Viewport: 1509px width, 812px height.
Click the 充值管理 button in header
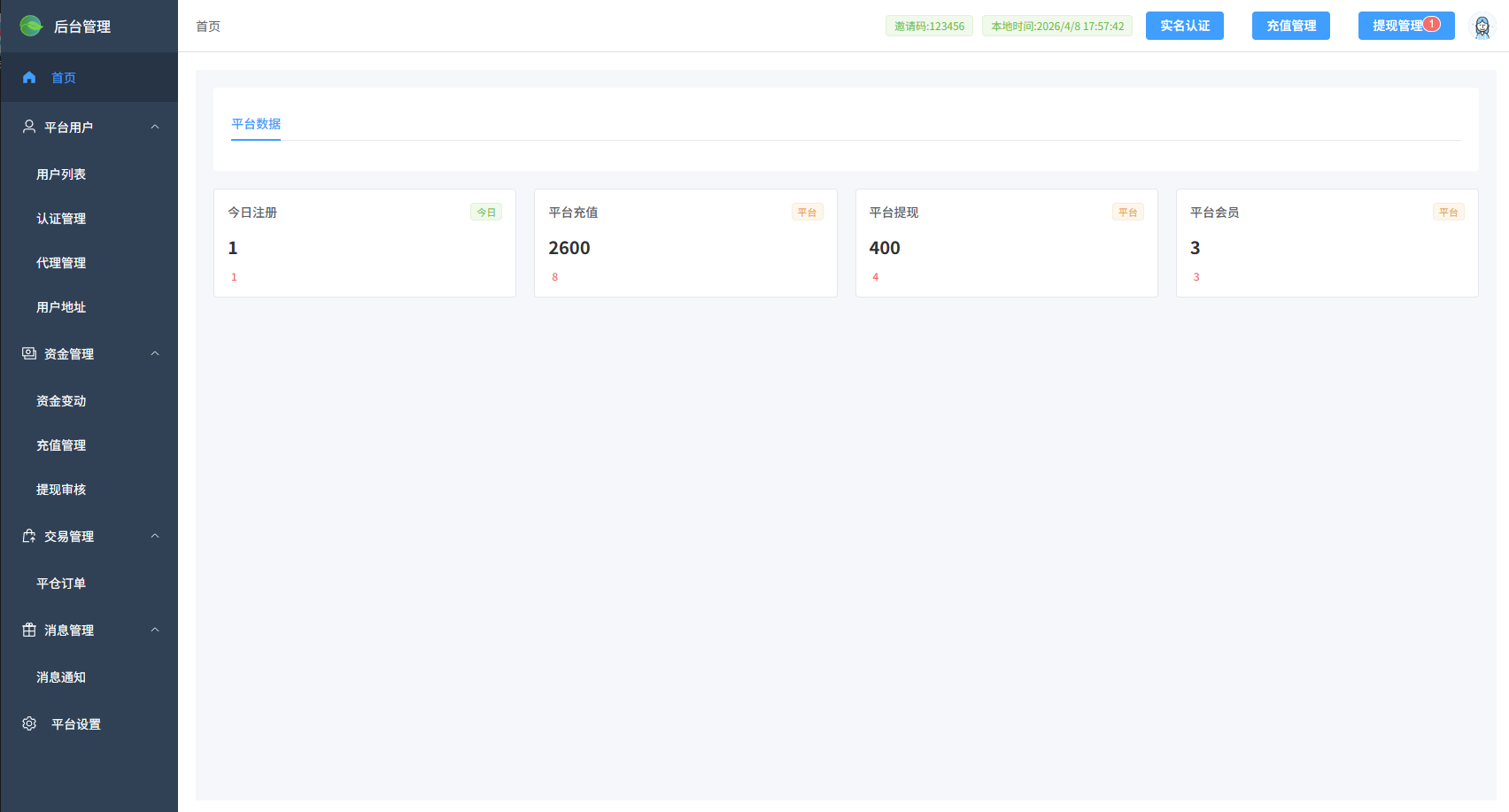click(1290, 26)
